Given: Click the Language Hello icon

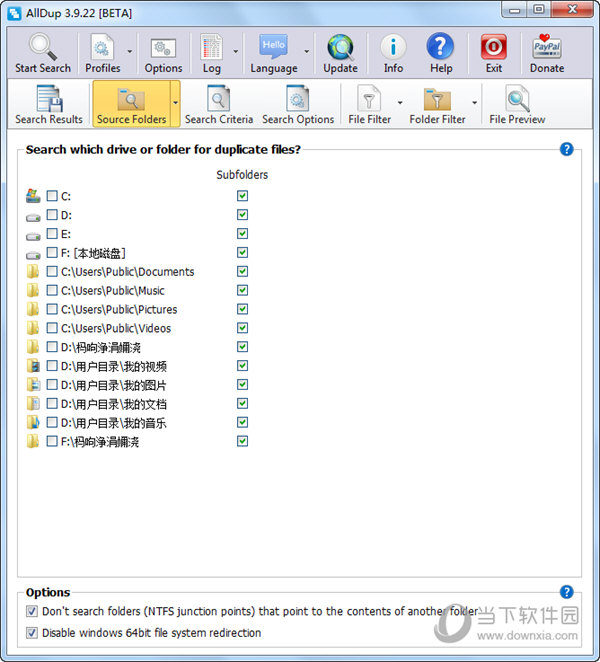Looking at the screenshot, I should pyautogui.click(x=274, y=53).
